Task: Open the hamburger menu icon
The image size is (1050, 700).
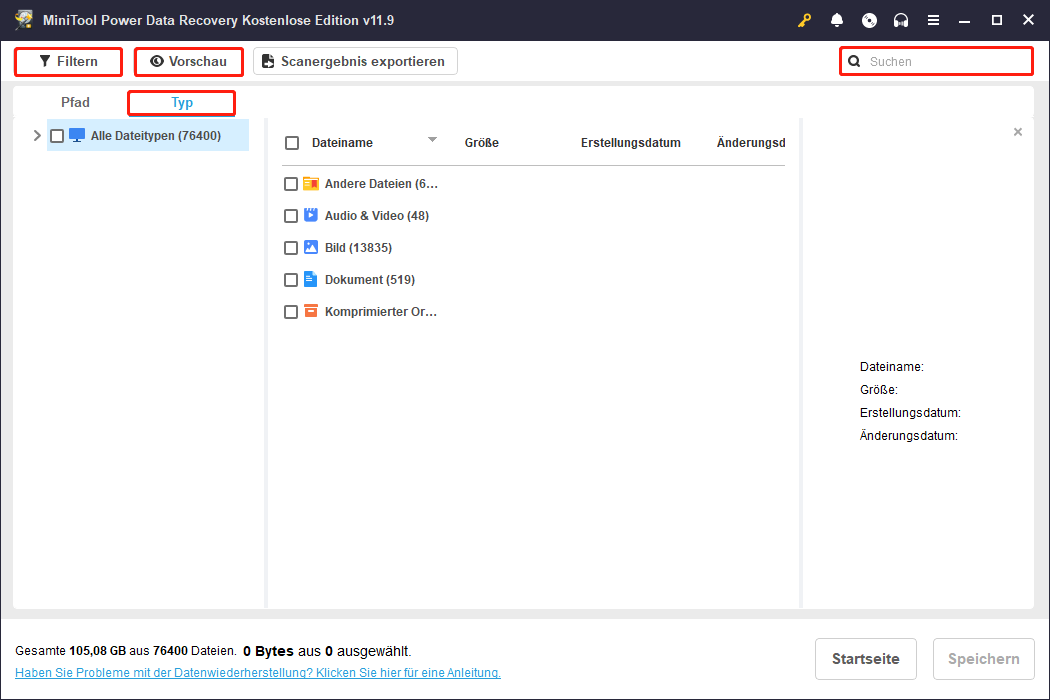Action: (933, 20)
